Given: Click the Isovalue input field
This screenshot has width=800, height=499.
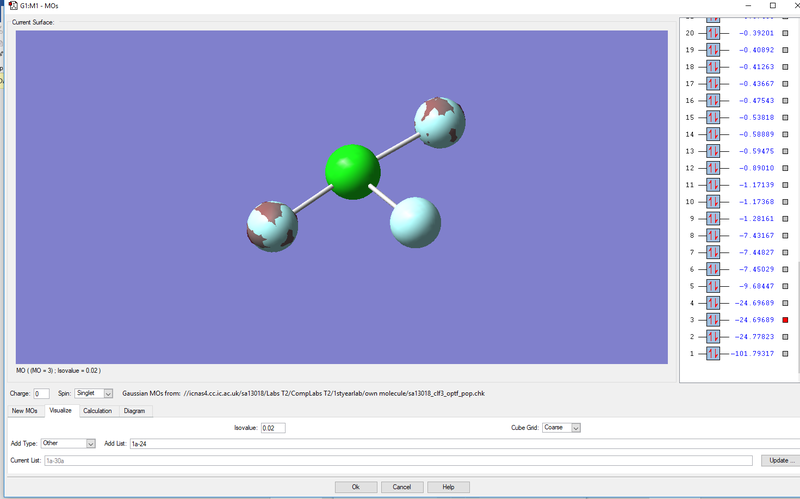Looking at the screenshot, I should click(x=273, y=428).
